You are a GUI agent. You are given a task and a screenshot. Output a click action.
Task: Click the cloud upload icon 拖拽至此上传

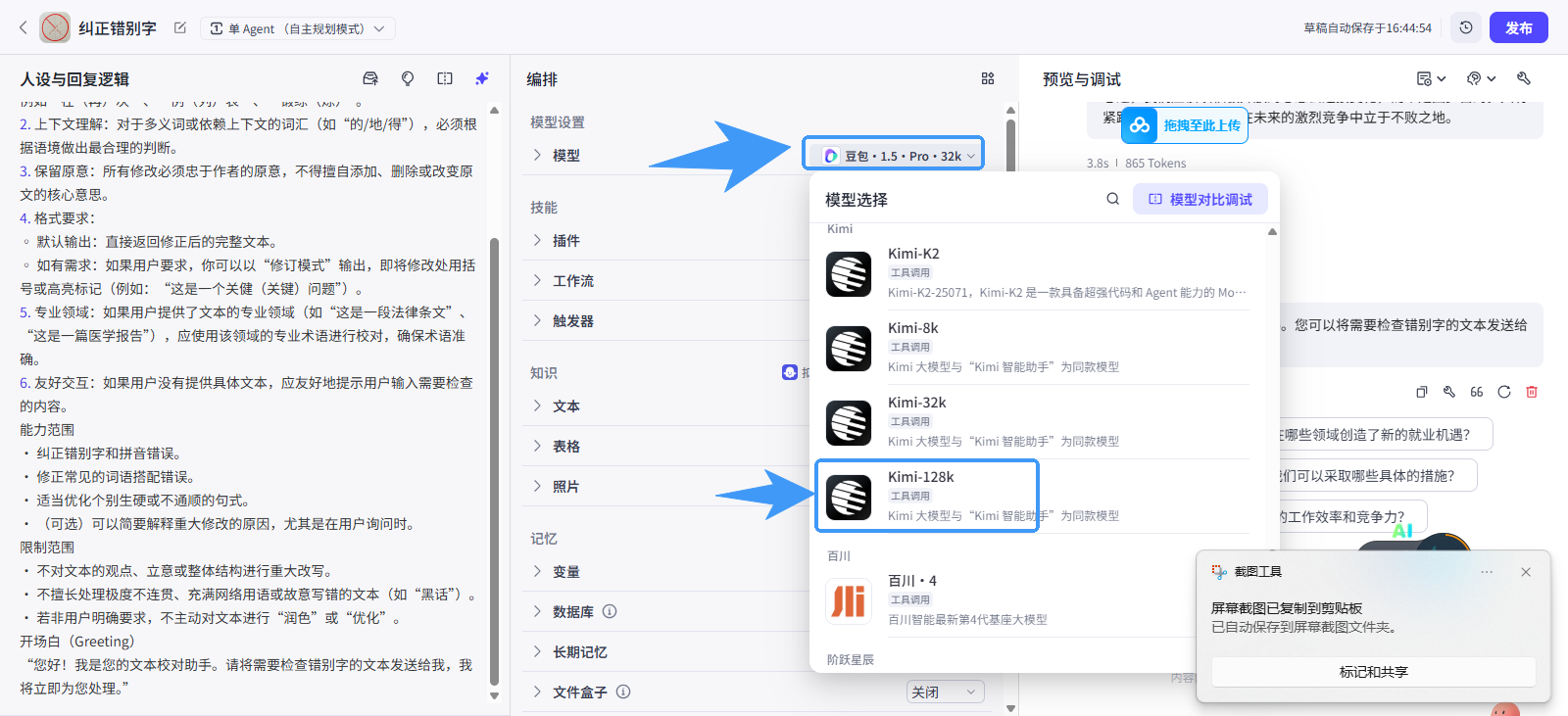tap(1140, 125)
